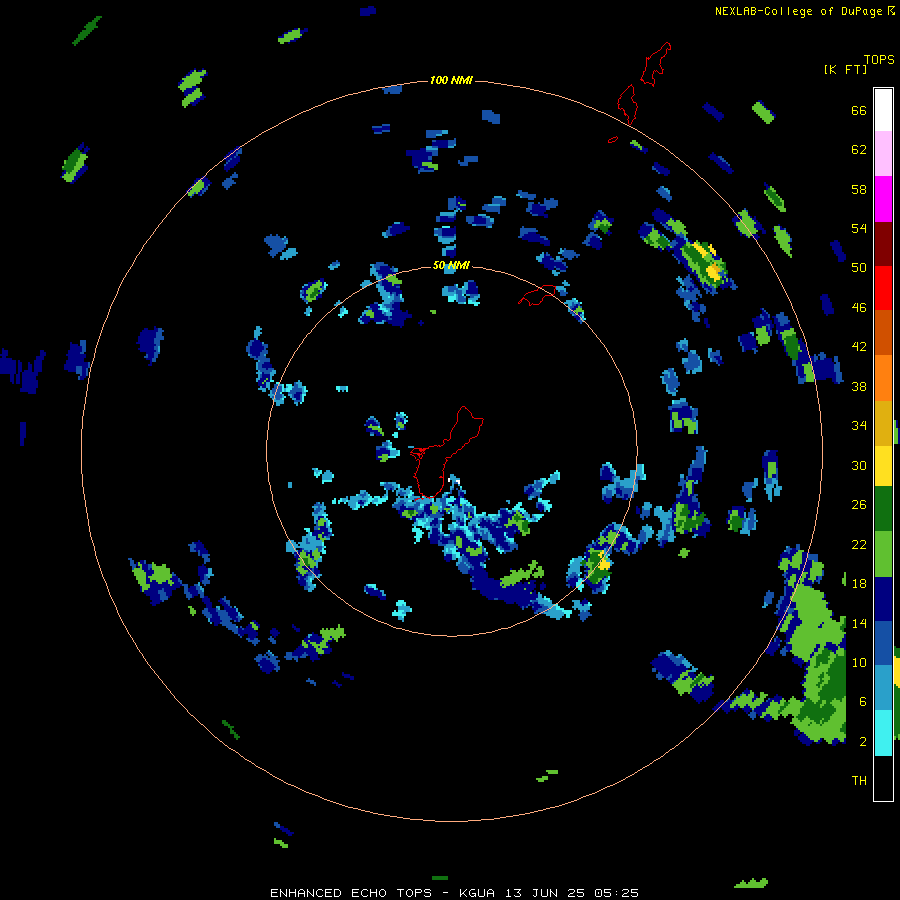This screenshot has height=900, width=900.
Task: Click the 46 legend value
Action: pos(859,307)
